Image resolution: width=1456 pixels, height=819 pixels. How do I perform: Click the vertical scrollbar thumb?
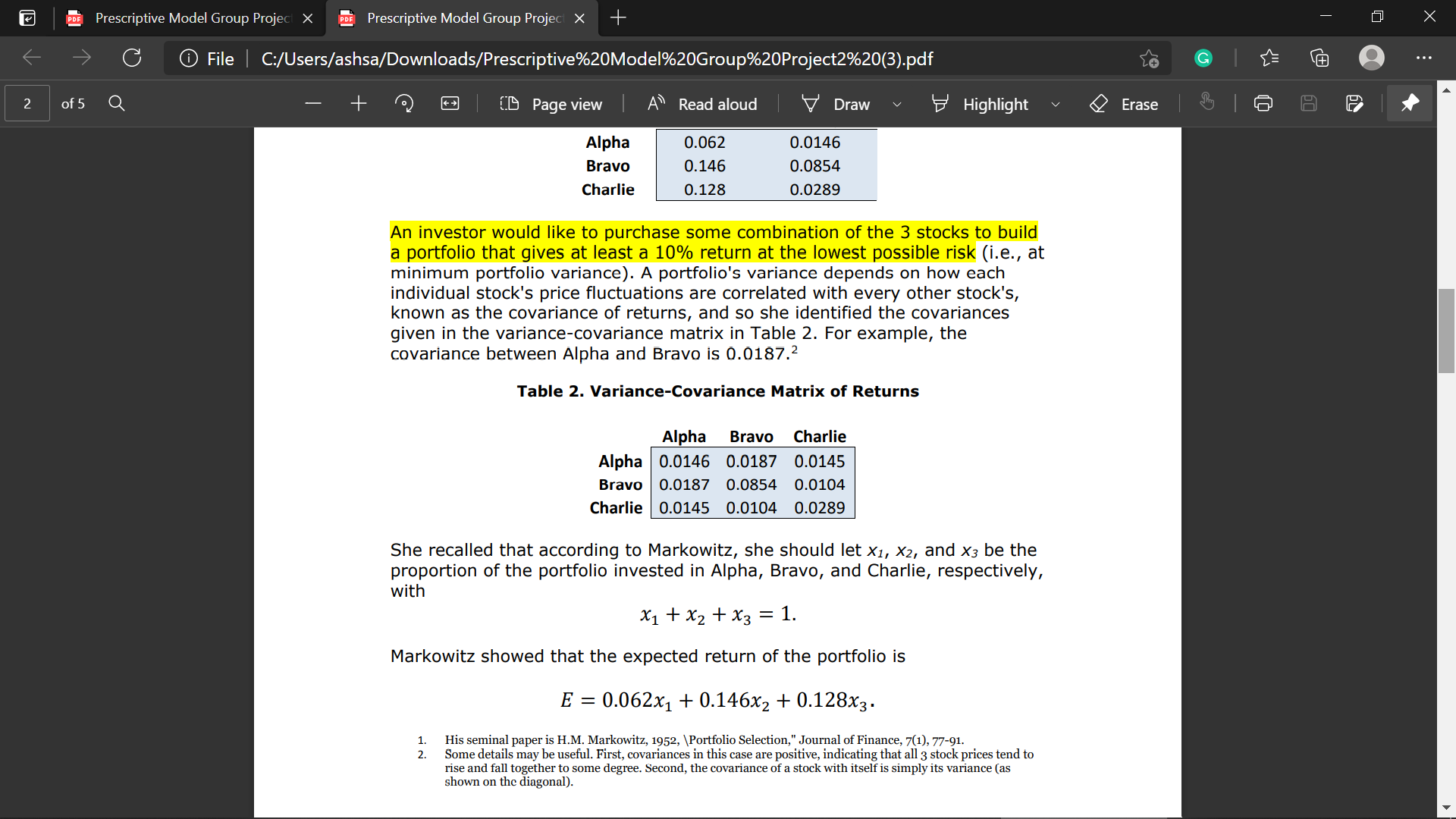coord(1446,331)
